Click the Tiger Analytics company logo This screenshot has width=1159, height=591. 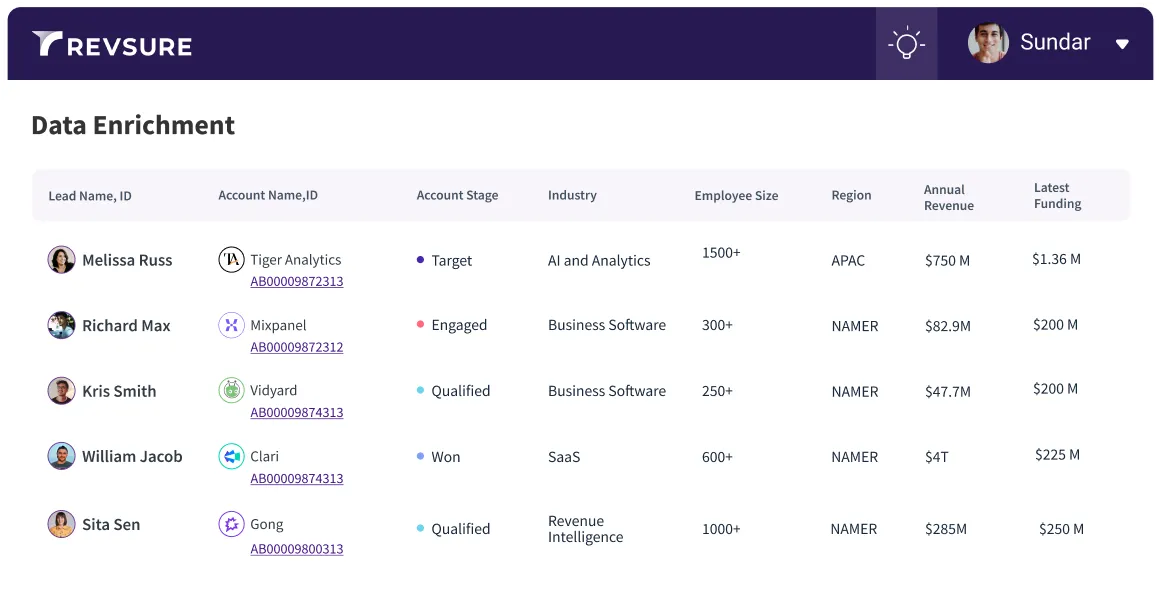click(231, 259)
